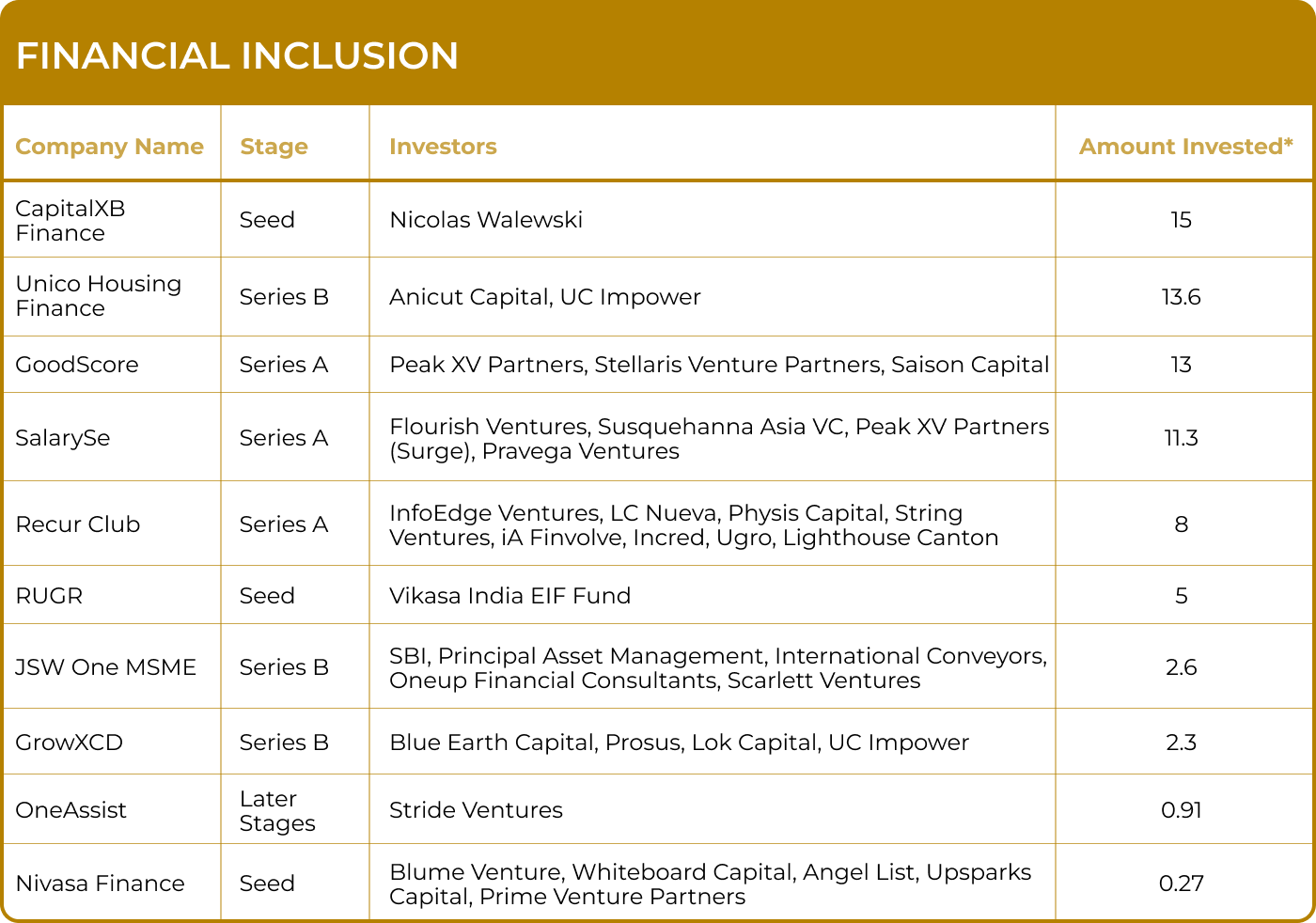Screen dimensions: 1316x923
Task: Select the JSW One MSME cell
Action: pos(105,667)
